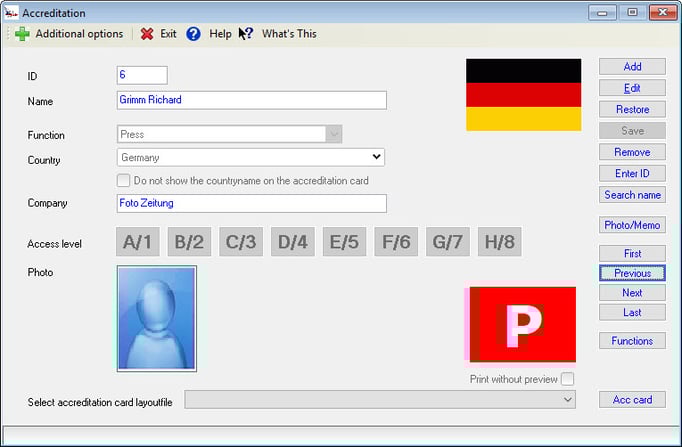Enable hiding countryname on accreditation card
682x447 pixels.
tap(124, 181)
